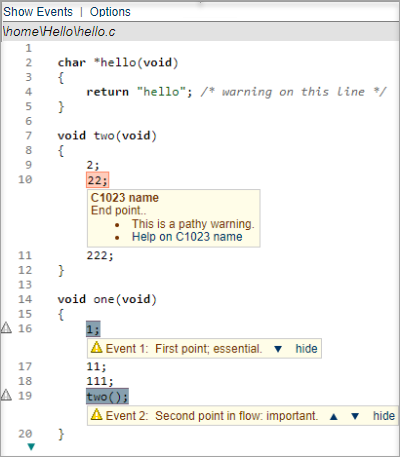
Task: Click the 'void two(void)' declaration
Action: pos(107,136)
